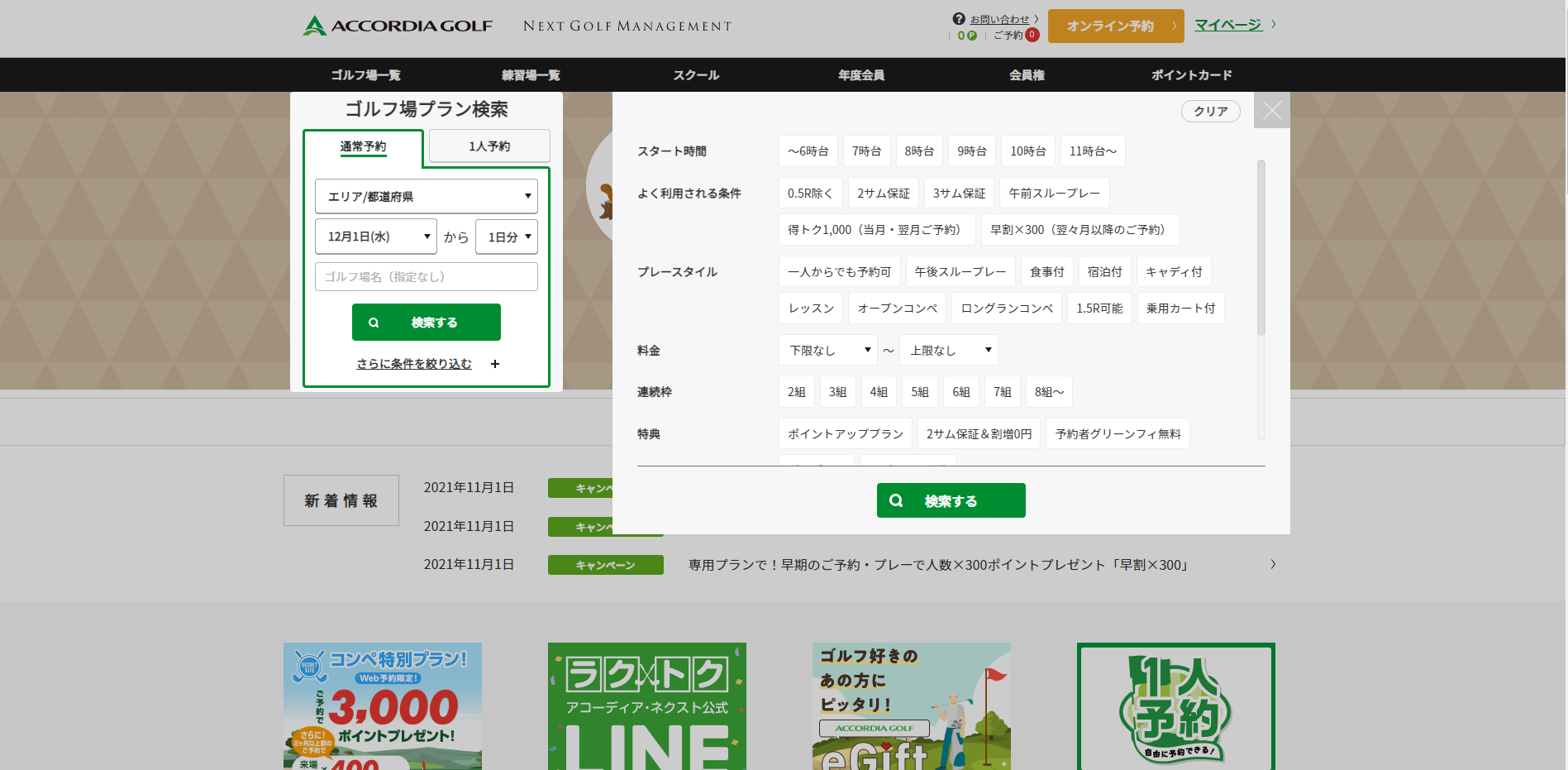Expand the 1日分 duration dropdown

pos(507,237)
